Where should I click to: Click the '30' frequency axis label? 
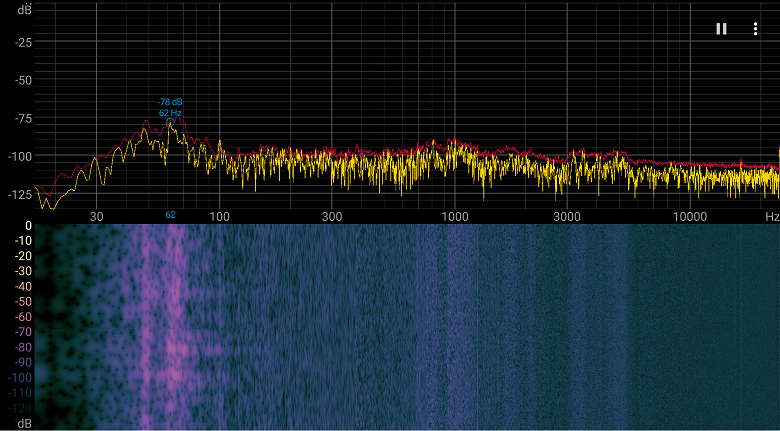97,216
